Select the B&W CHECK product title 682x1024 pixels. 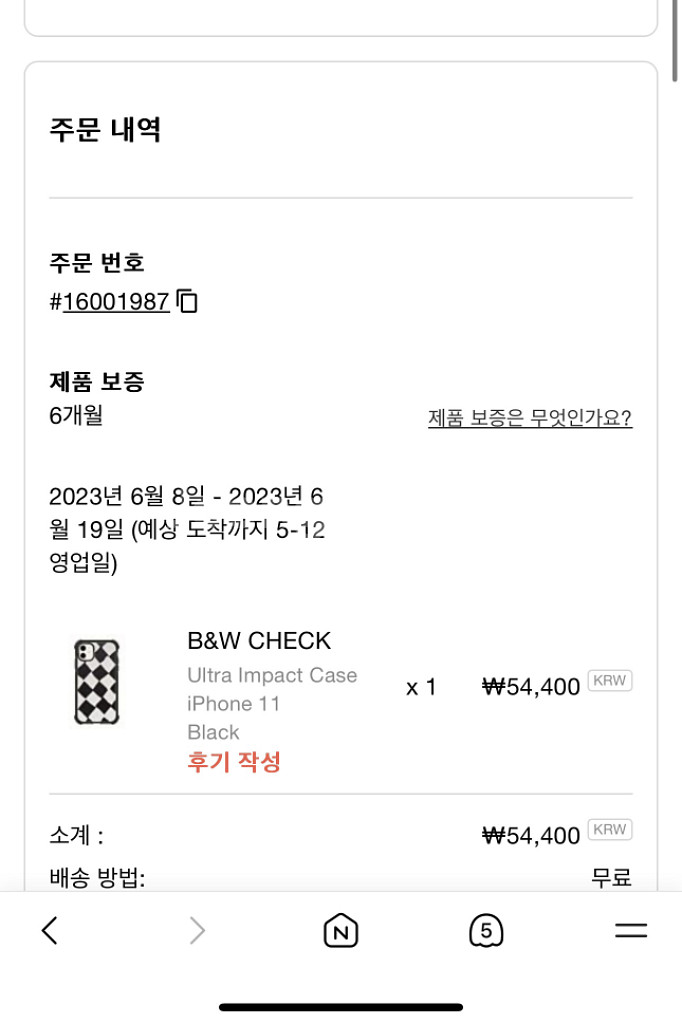click(259, 641)
